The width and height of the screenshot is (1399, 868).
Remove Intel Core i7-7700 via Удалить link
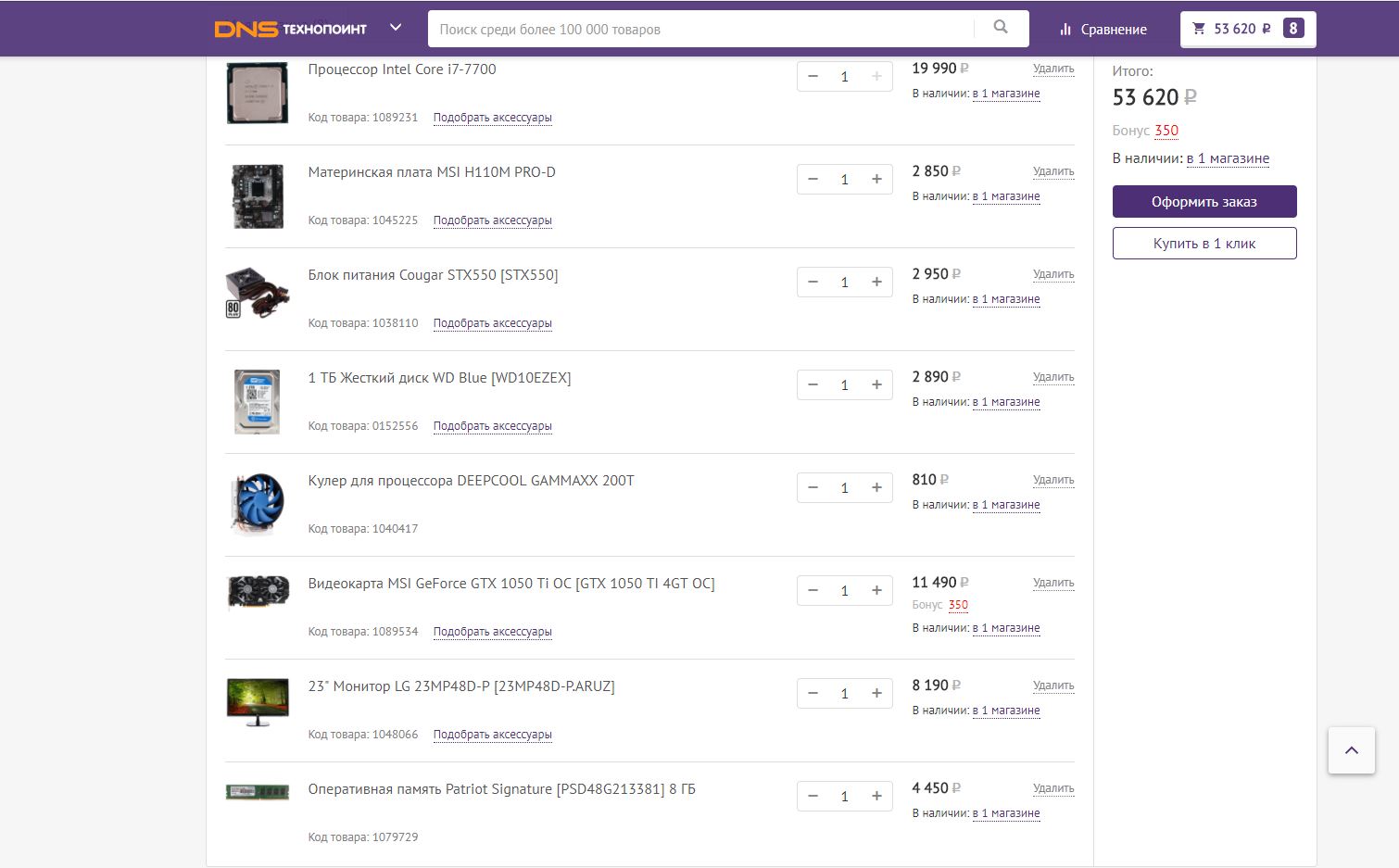coord(1053,69)
